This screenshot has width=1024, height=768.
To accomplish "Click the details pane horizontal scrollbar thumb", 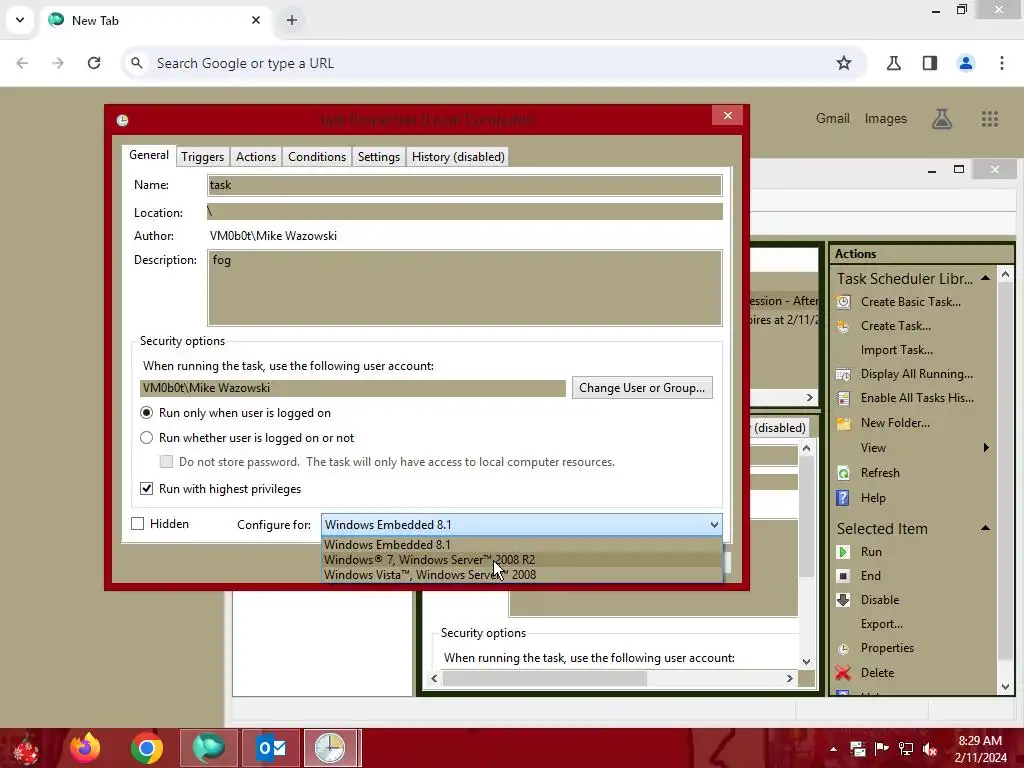I will click(545, 679).
